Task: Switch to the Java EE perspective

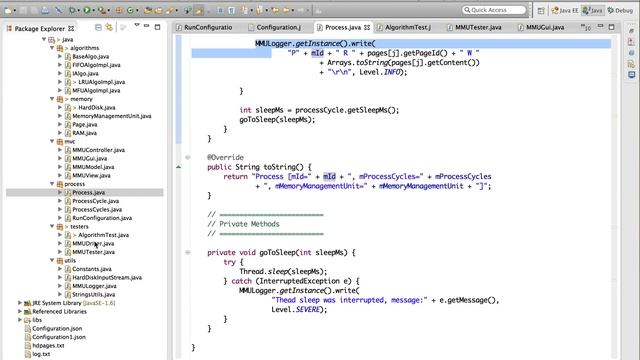Action: coord(565,11)
